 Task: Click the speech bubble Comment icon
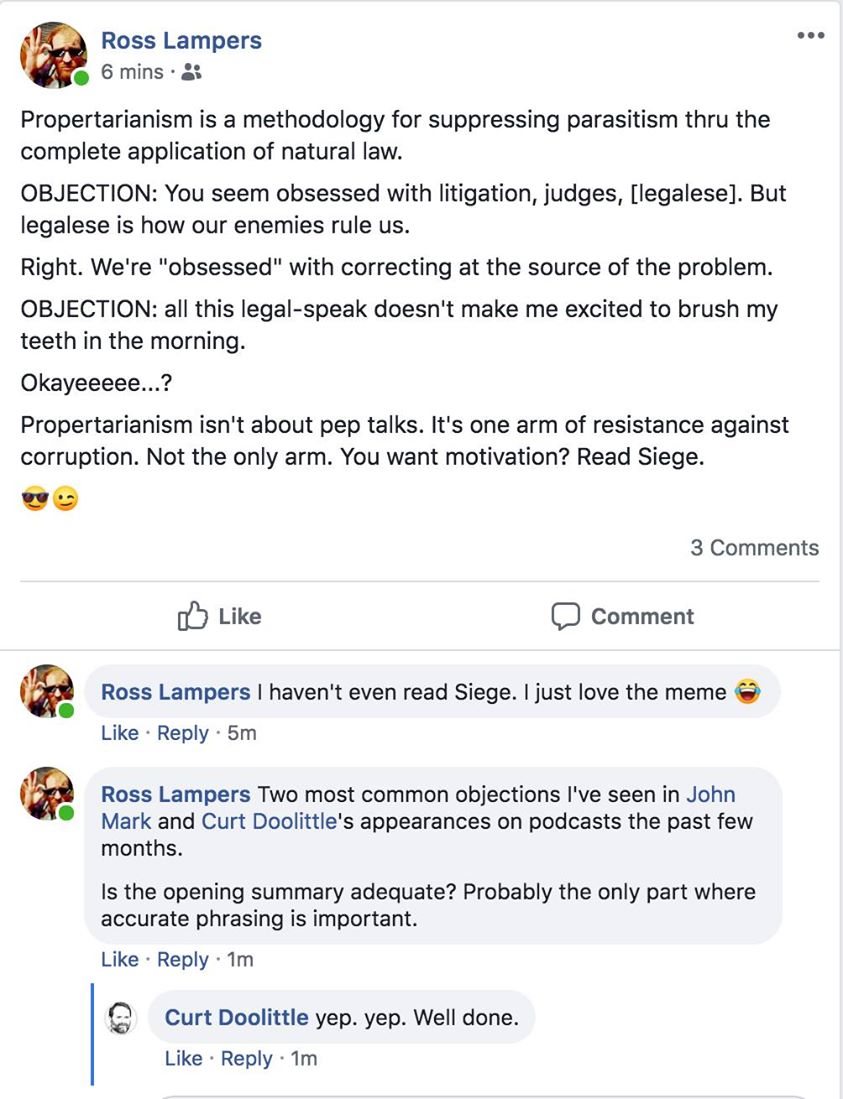[x=566, y=616]
